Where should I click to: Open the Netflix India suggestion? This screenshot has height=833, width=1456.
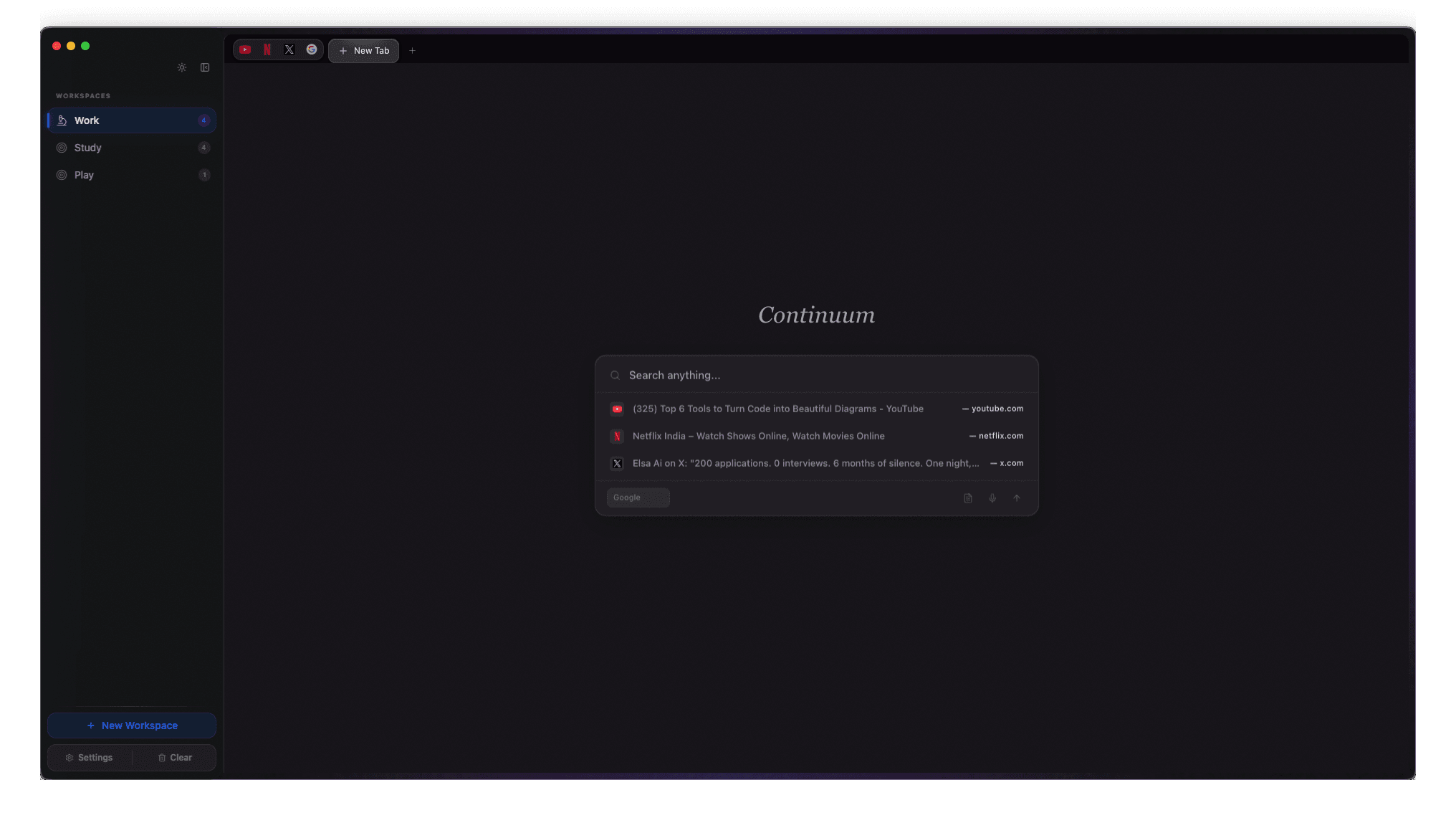pos(758,436)
